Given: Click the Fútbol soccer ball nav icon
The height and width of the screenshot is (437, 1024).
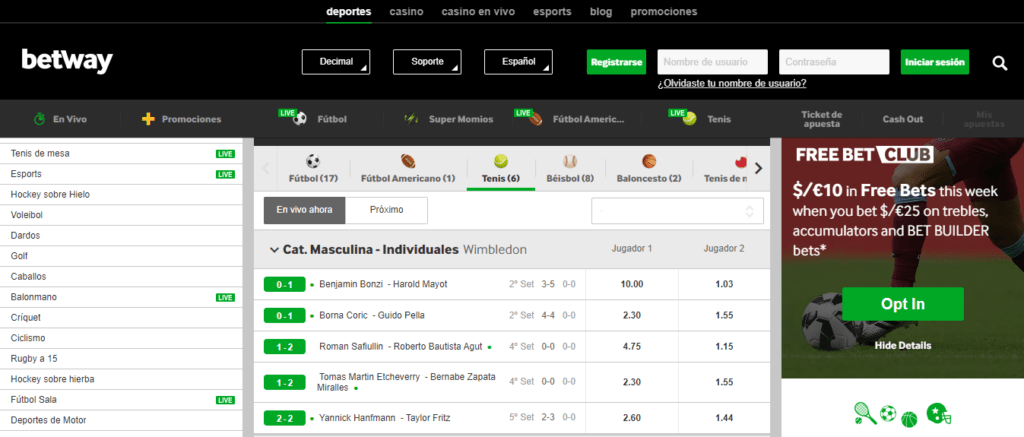Looking at the screenshot, I should click(300, 119).
